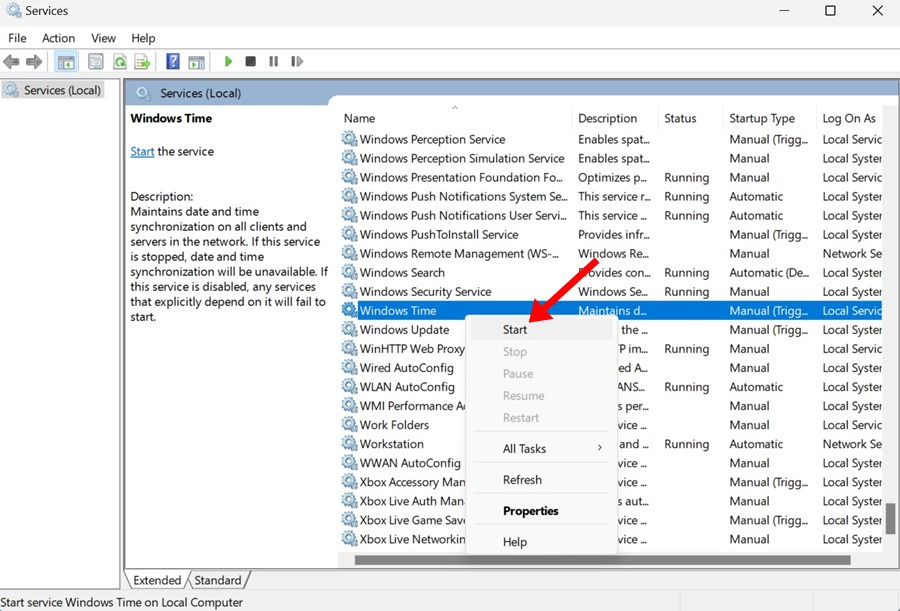Click the Back arrow toolbar icon
This screenshot has width=900, height=611.
coord(11,61)
